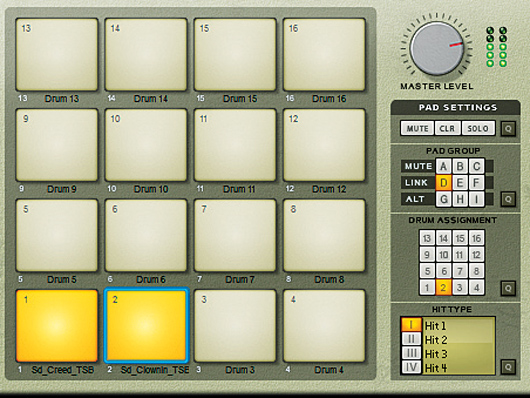Assign drum 14 in Drum Assignment grid
Viewport: 530px width, 398px height.
click(x=443, y=238)
